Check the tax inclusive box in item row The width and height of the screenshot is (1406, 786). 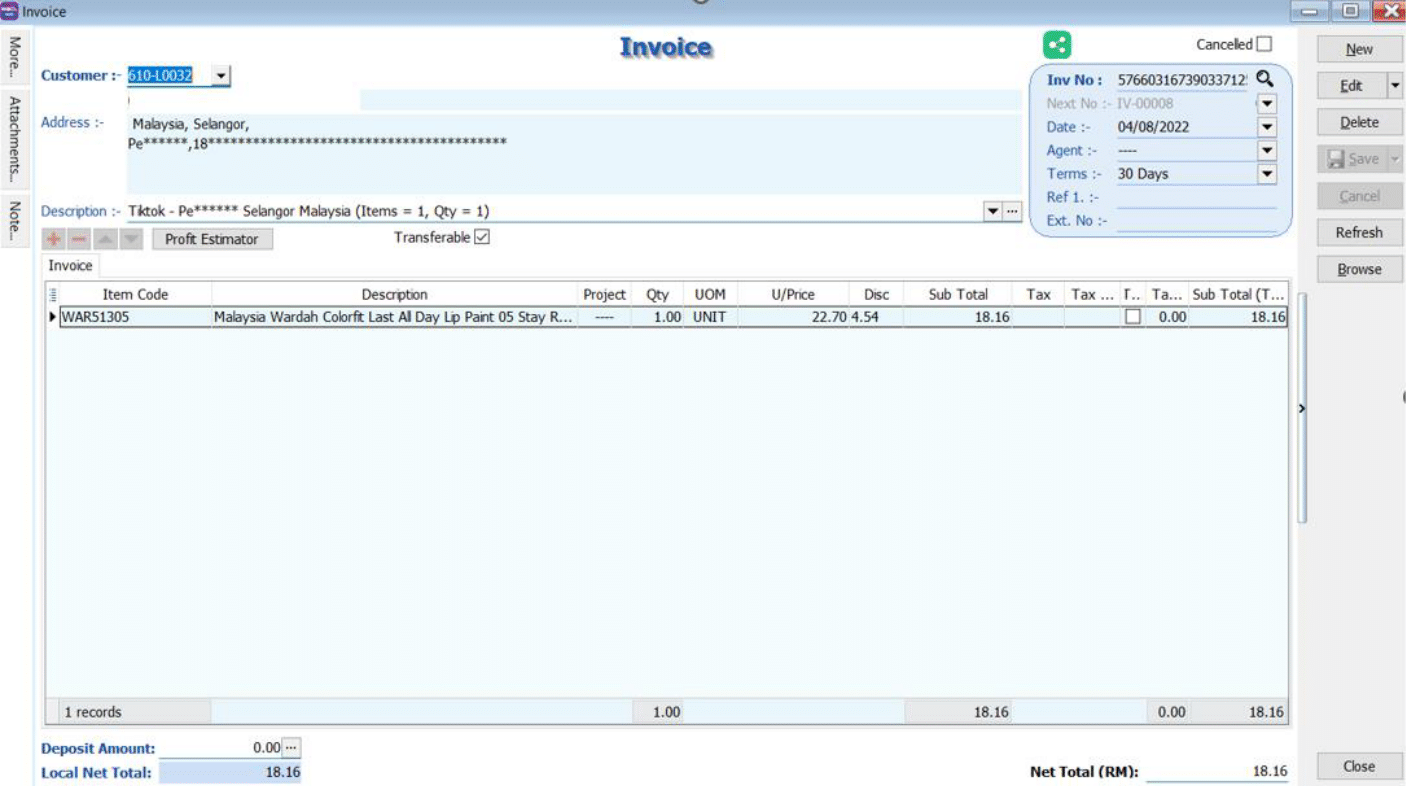point(1133,317)
